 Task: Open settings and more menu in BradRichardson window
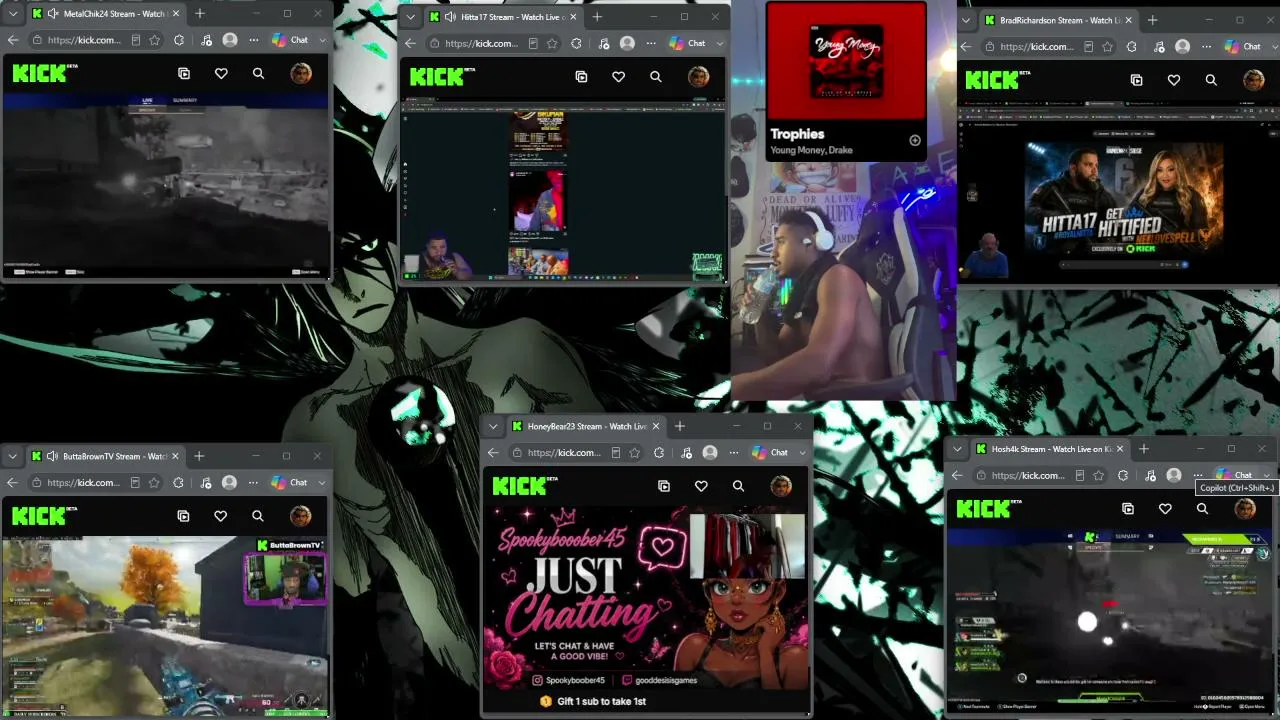[x=1206, y=47]
